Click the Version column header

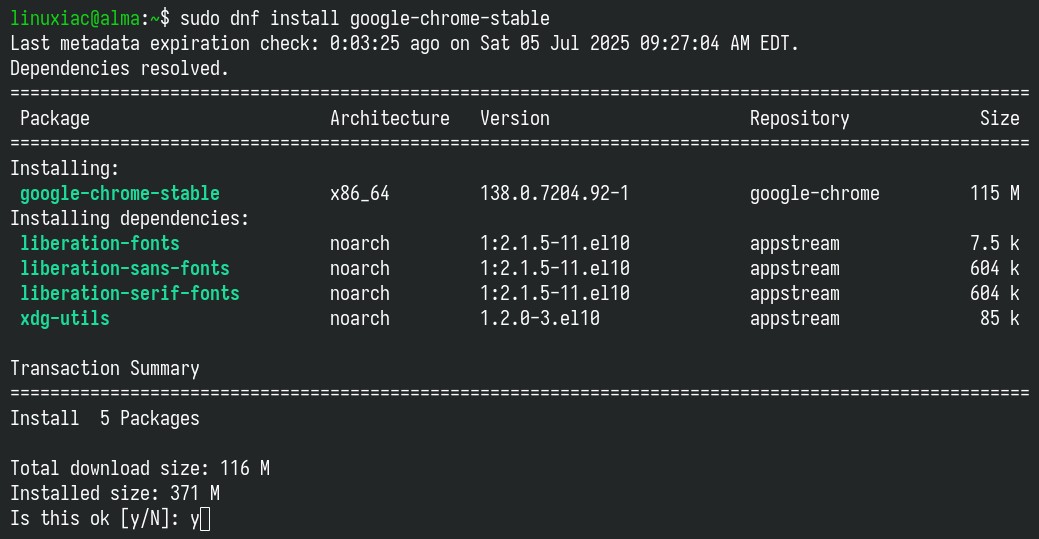click(x=515, y=118)
